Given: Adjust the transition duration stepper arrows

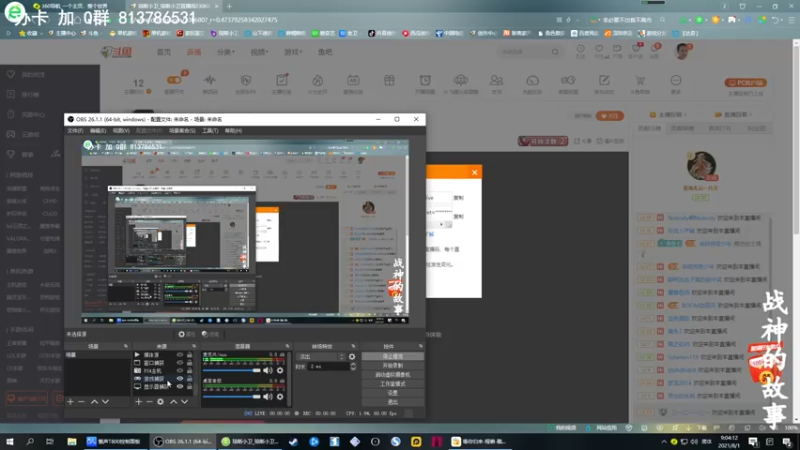Looking at the screenshot, I should [x=353, y=366].
